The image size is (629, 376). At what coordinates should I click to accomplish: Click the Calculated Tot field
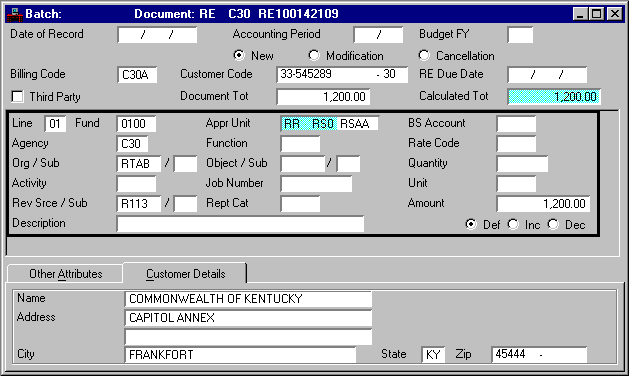pos(554,97)
